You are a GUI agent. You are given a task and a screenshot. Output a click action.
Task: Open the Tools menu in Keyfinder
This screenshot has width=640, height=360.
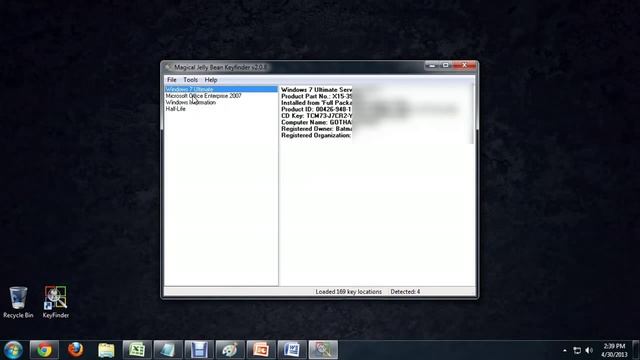(190, 80)
